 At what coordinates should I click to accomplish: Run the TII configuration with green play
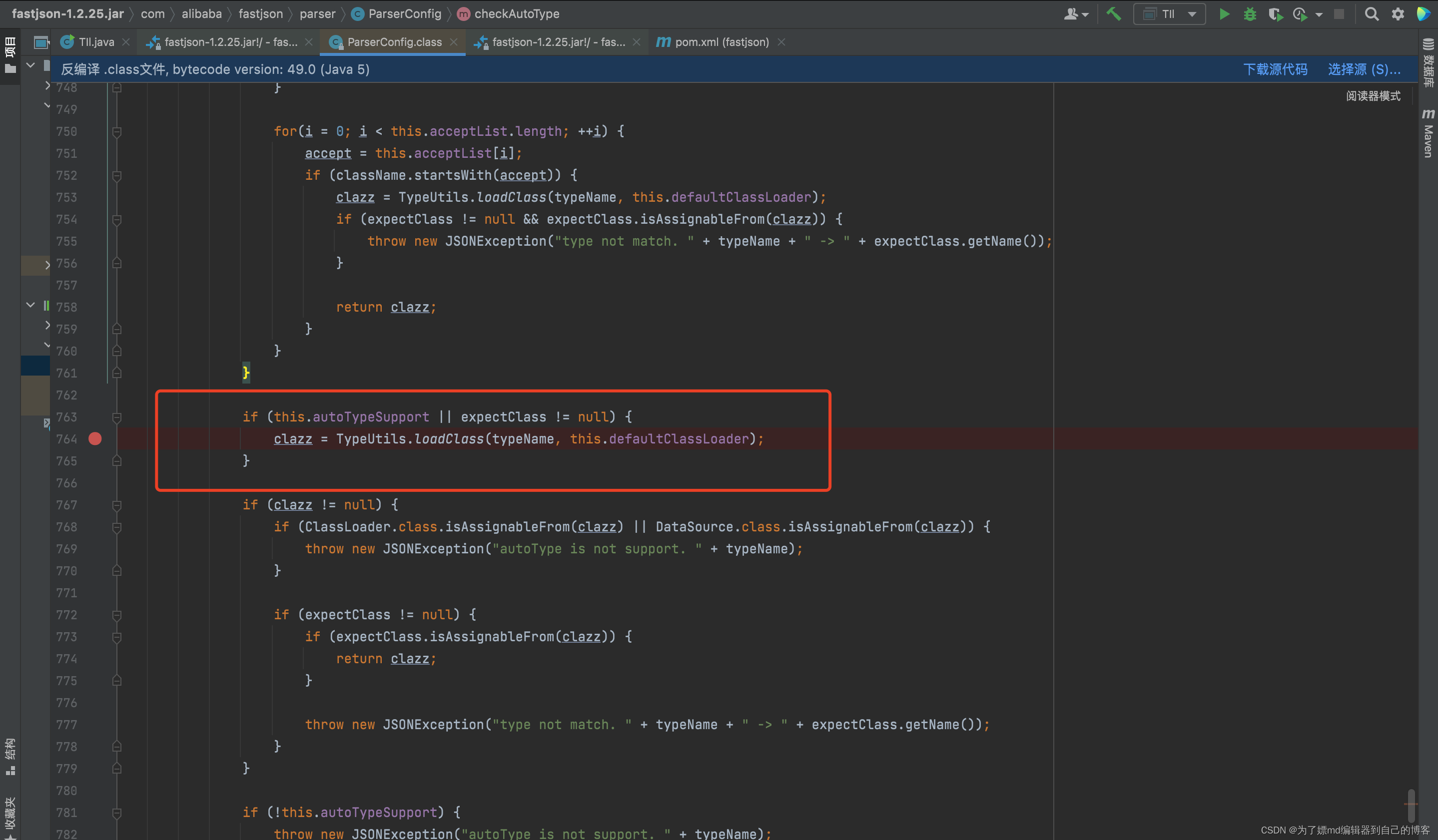(x=1224, y=13)
